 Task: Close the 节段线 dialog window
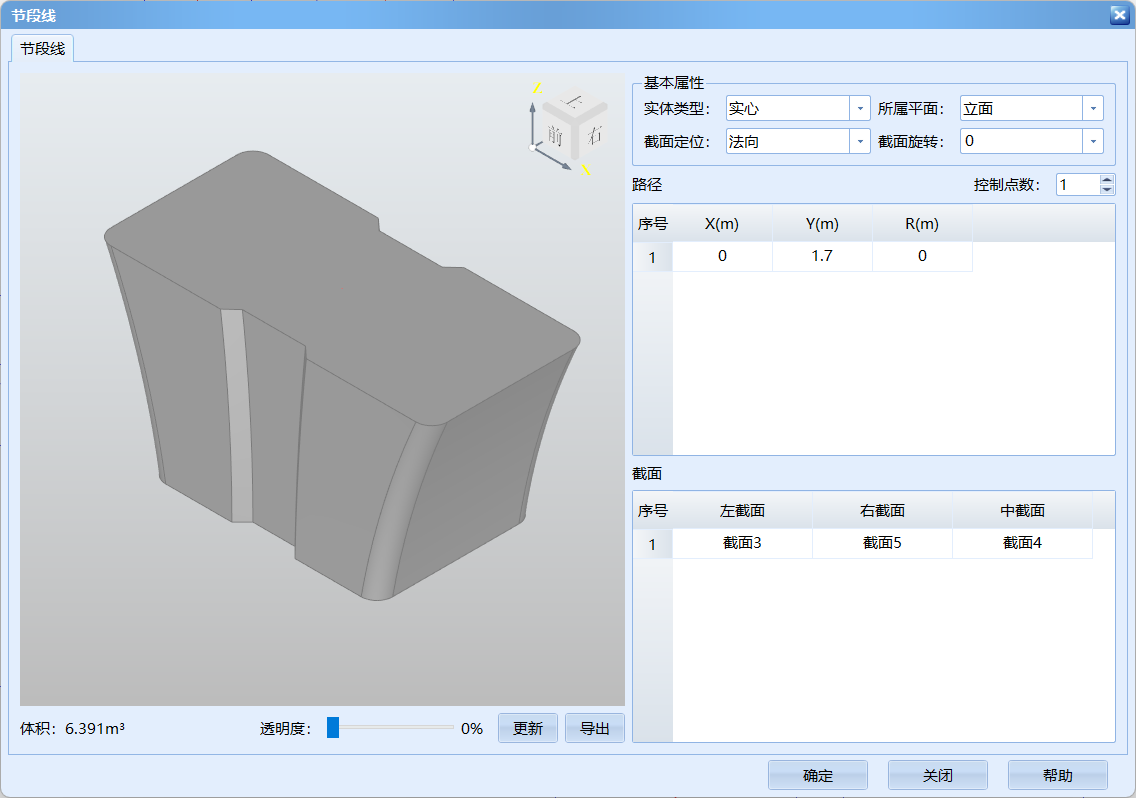pos(1119,14)
